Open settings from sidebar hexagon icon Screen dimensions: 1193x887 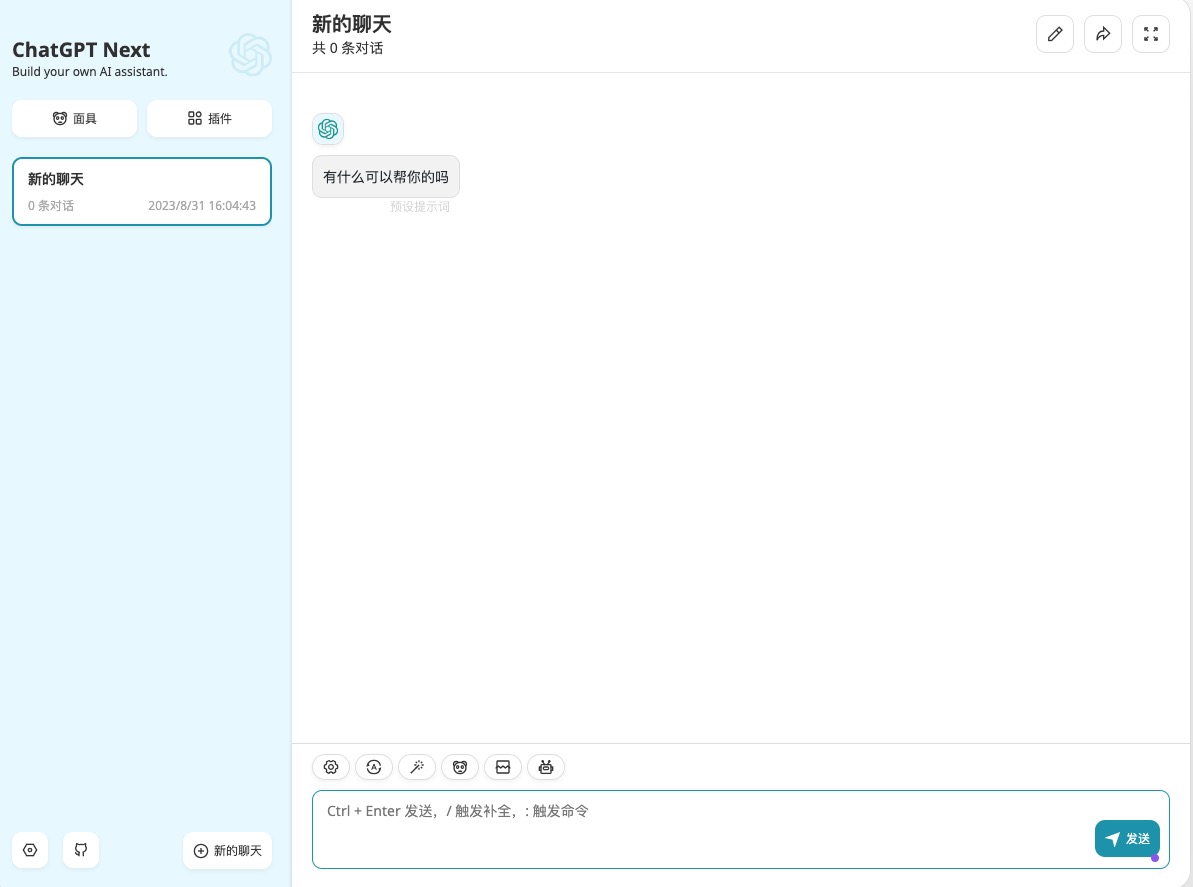30,850
